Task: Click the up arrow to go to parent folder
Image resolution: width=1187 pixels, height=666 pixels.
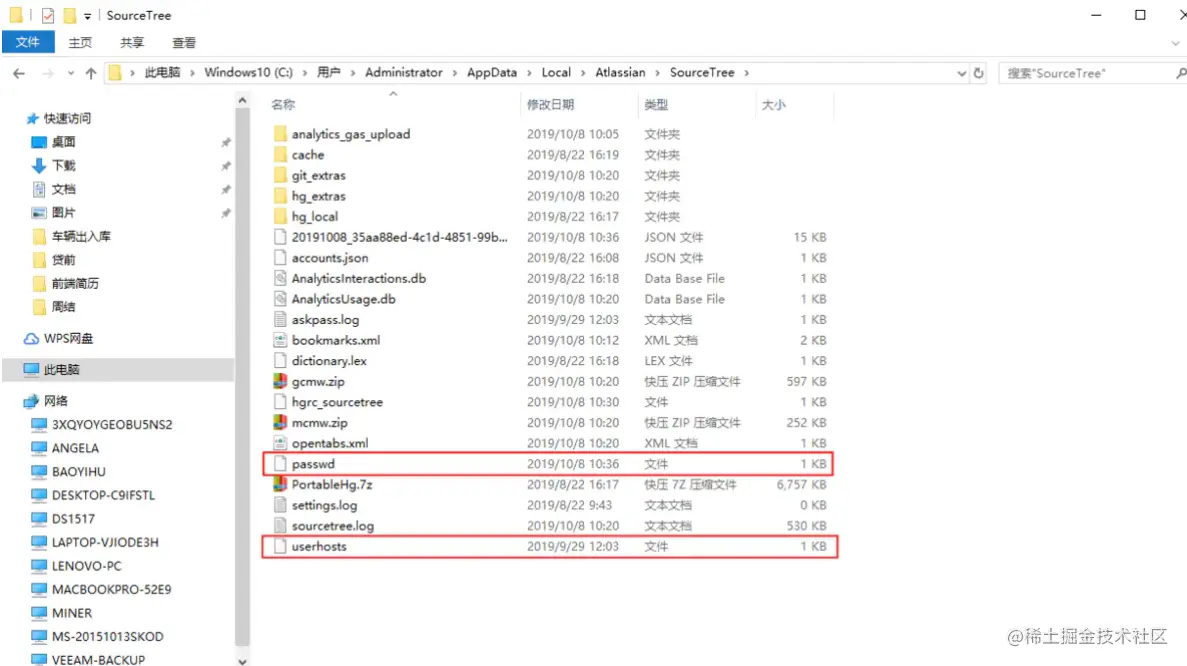Action: coord(93,72)
